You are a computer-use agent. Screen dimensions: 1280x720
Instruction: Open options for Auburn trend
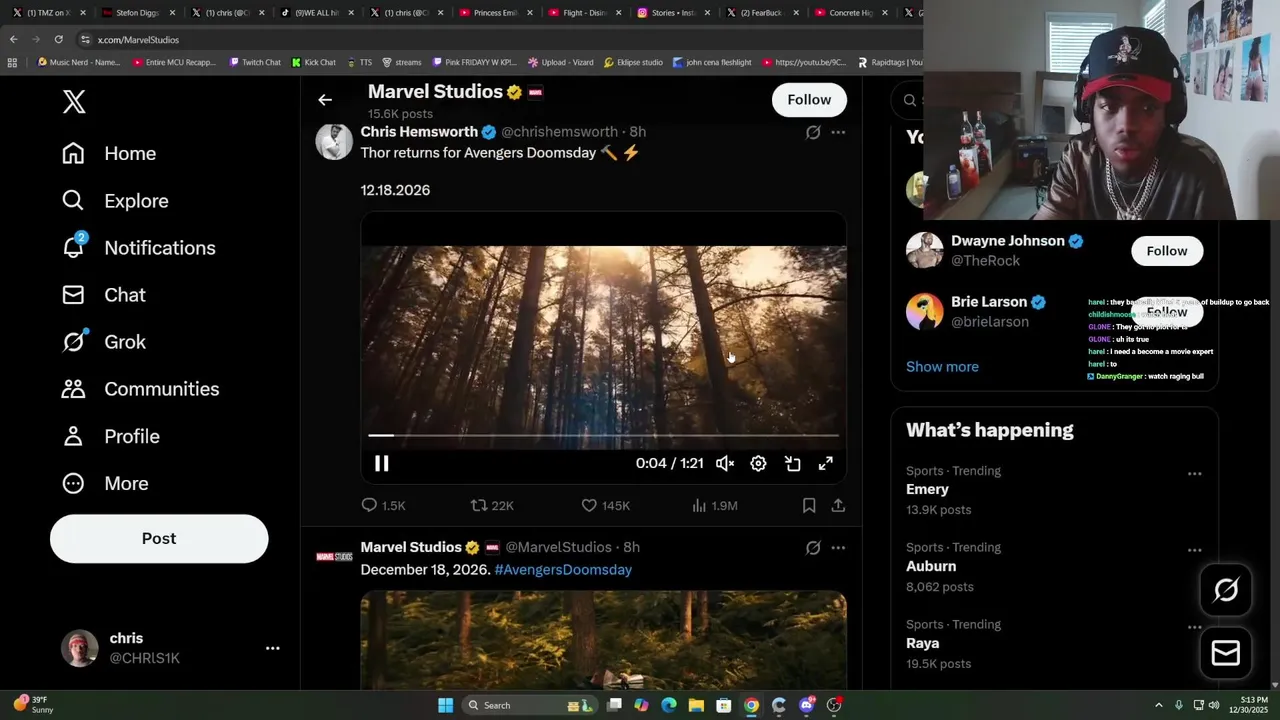(x=1194, y=550)
